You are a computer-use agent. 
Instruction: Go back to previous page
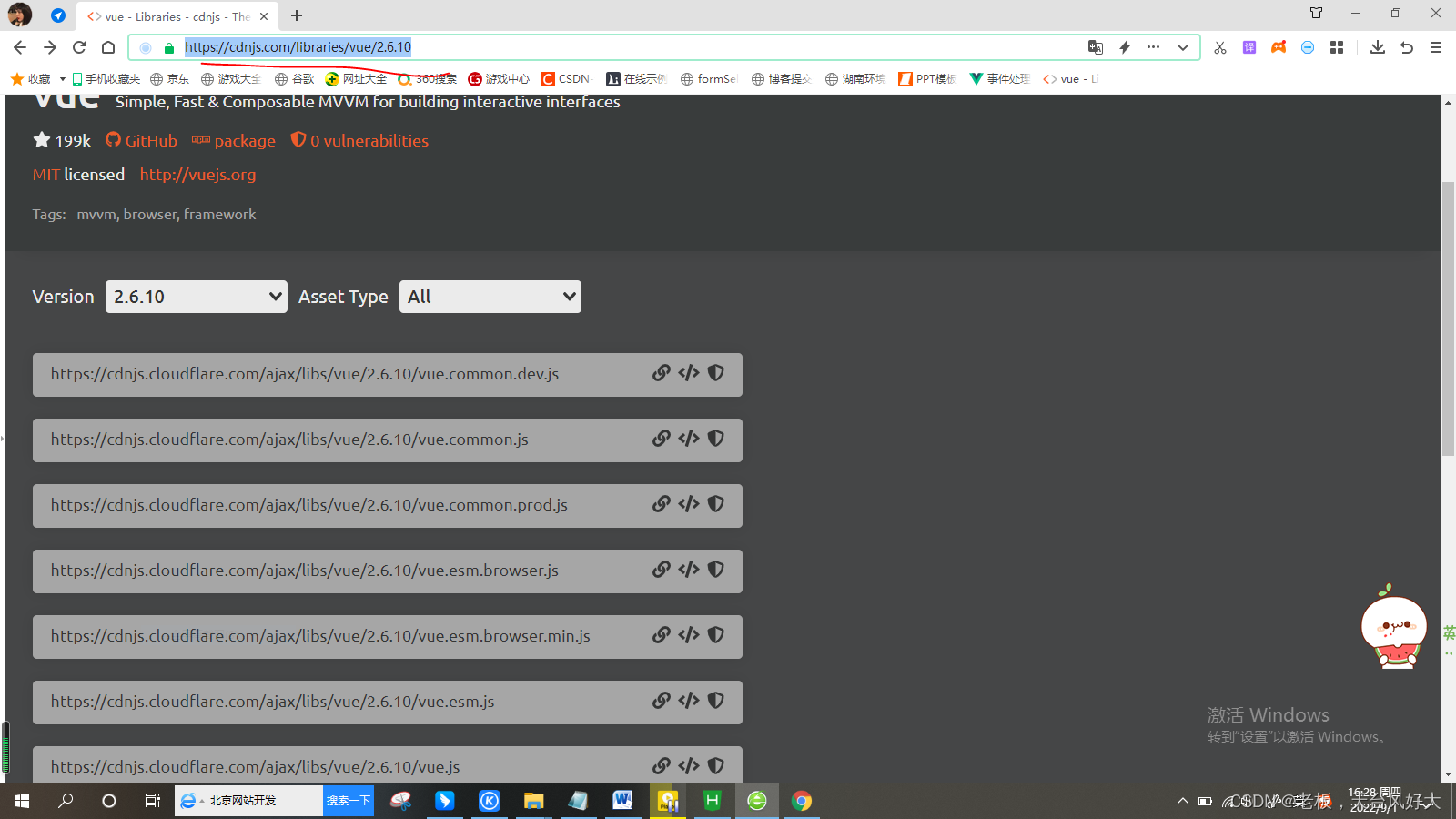tap(20, 47)
